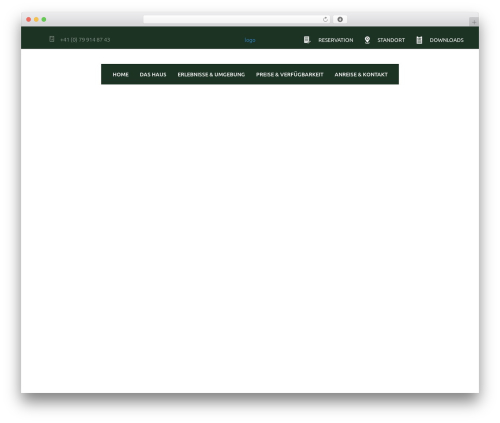Close the browser window with red button
This screenshot has height=423, width=500.
tap(29, 19)
